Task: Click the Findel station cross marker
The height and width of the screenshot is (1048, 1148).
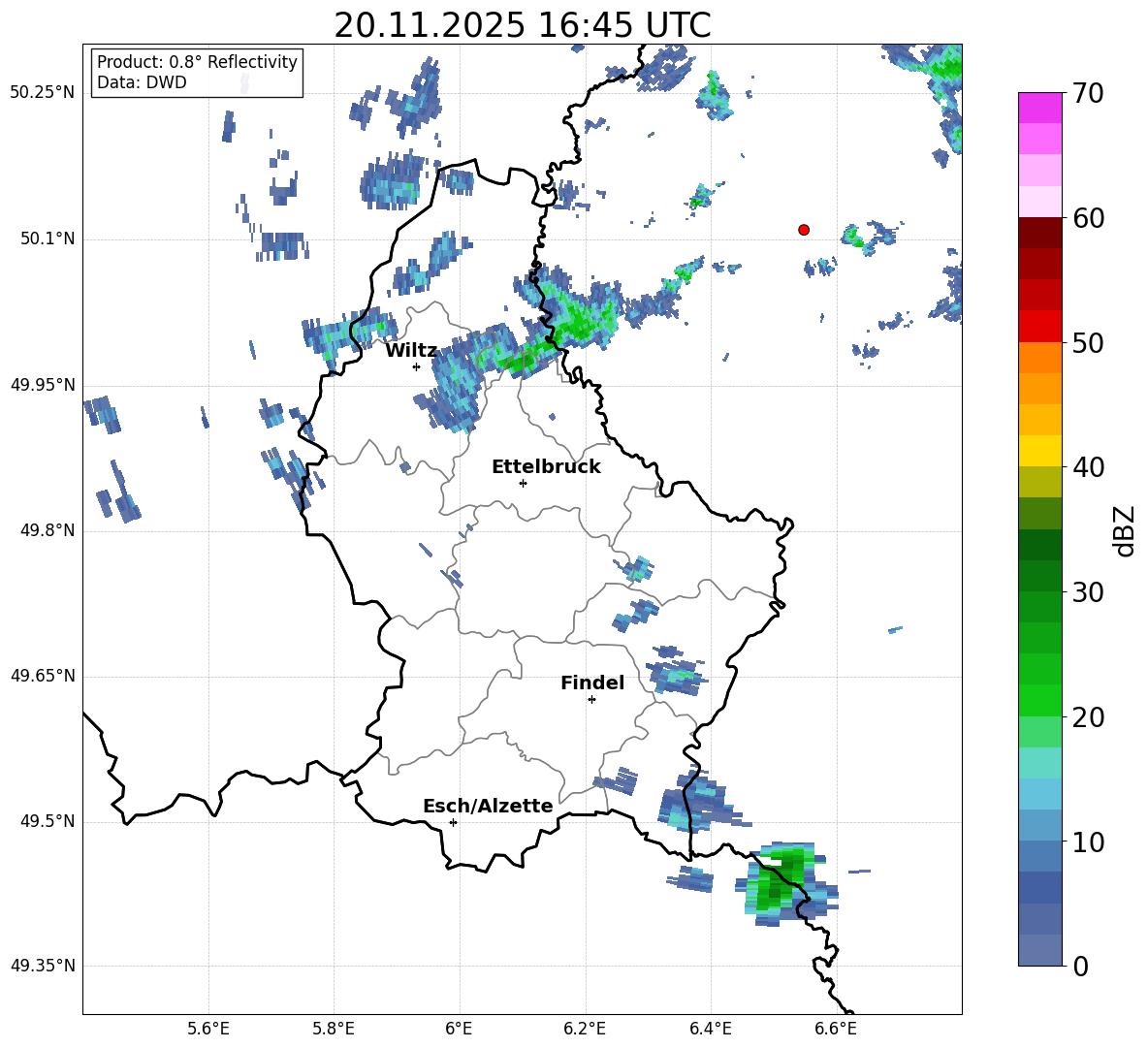Action: click(591, 699)
